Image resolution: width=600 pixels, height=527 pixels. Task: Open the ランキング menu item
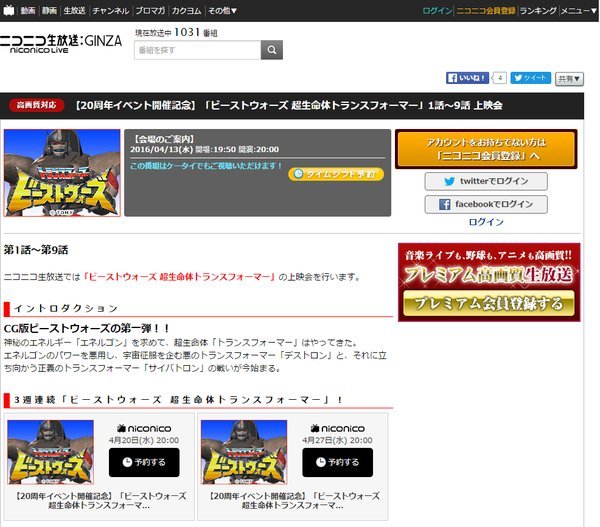click(538, 10)
